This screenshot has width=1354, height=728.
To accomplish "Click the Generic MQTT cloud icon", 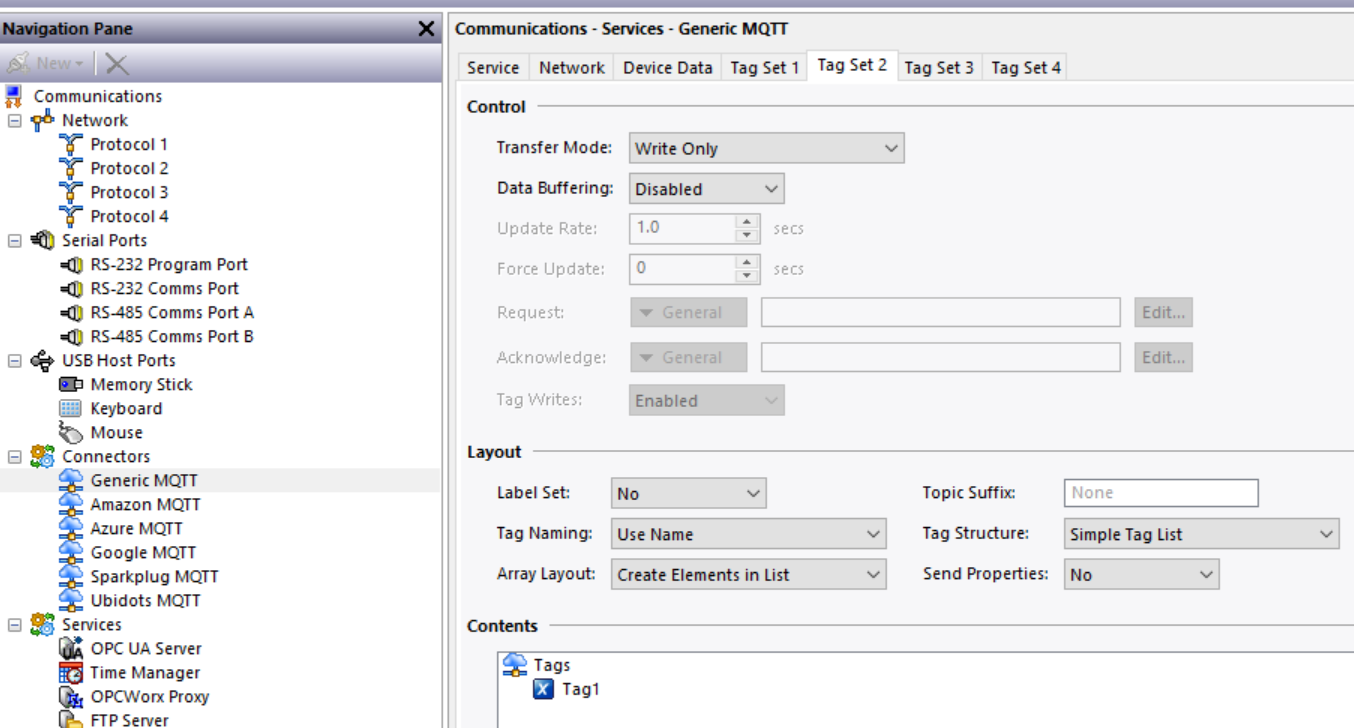I will coord(71,480).
